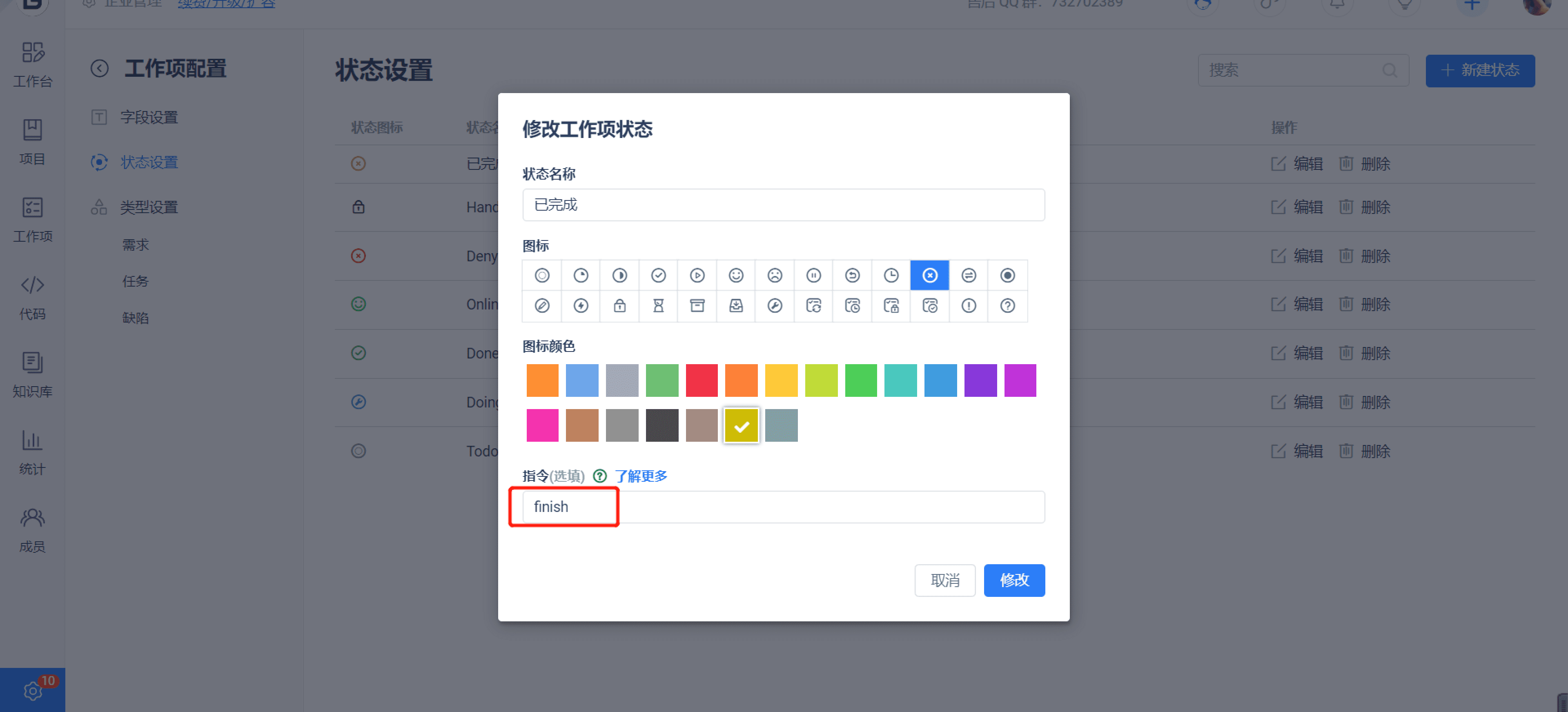Choose the hot pink color swatch

pyautogui.click(x=542, y=425)
